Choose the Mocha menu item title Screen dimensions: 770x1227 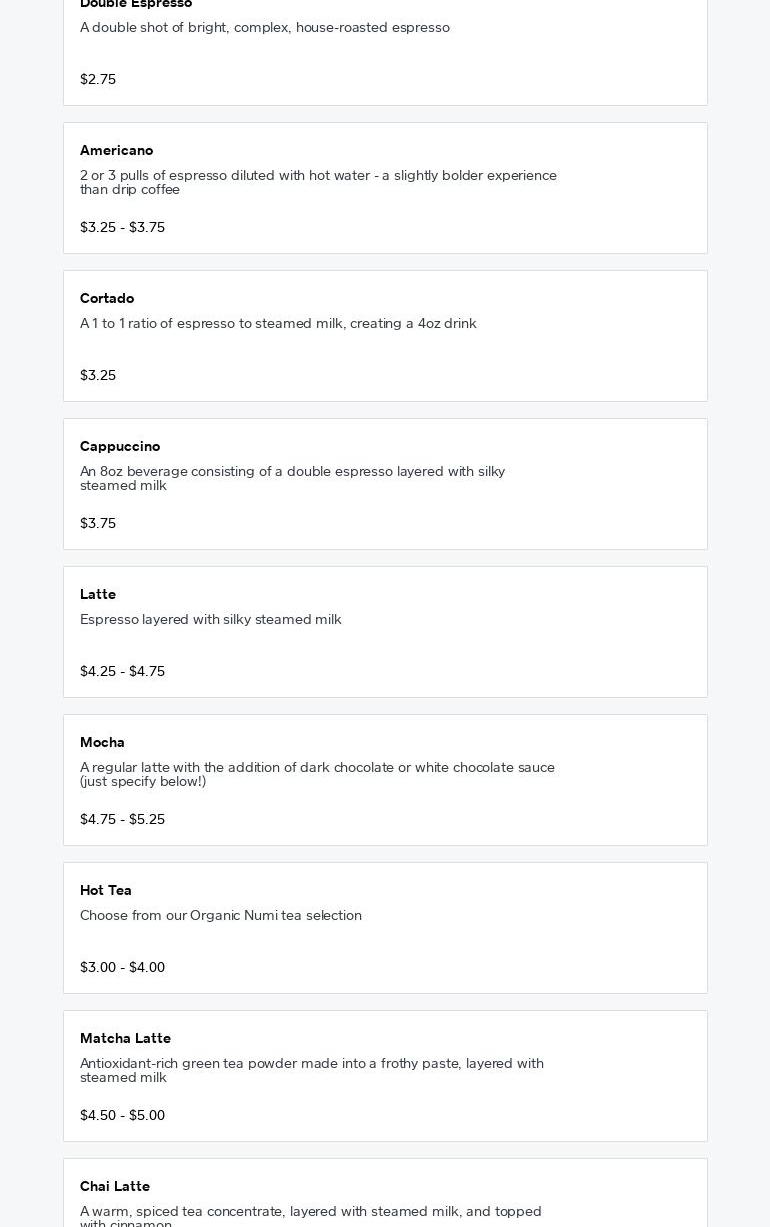click(x=102, y=742)
